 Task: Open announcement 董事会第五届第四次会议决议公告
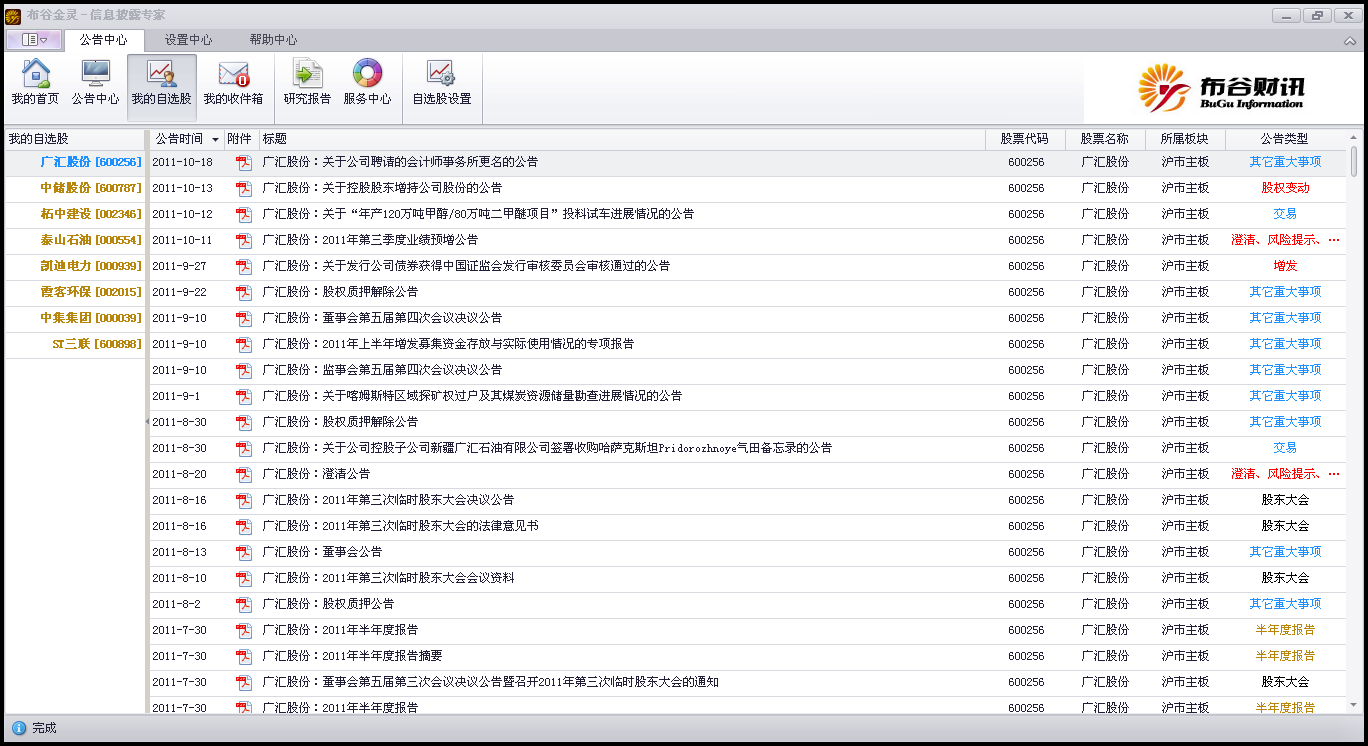tap(382, 318)
